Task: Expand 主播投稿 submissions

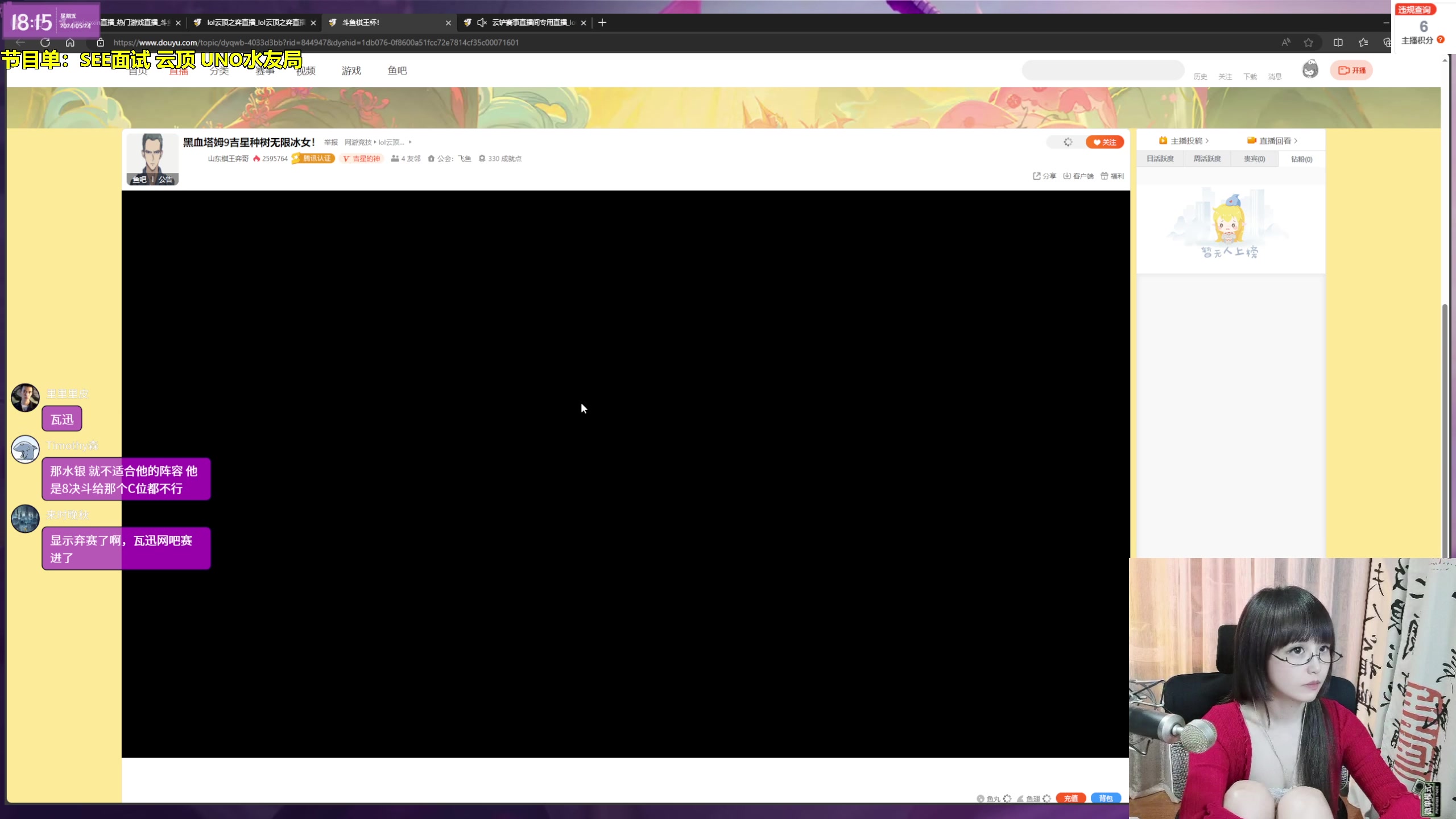Action: click(x=1184, y=141)
